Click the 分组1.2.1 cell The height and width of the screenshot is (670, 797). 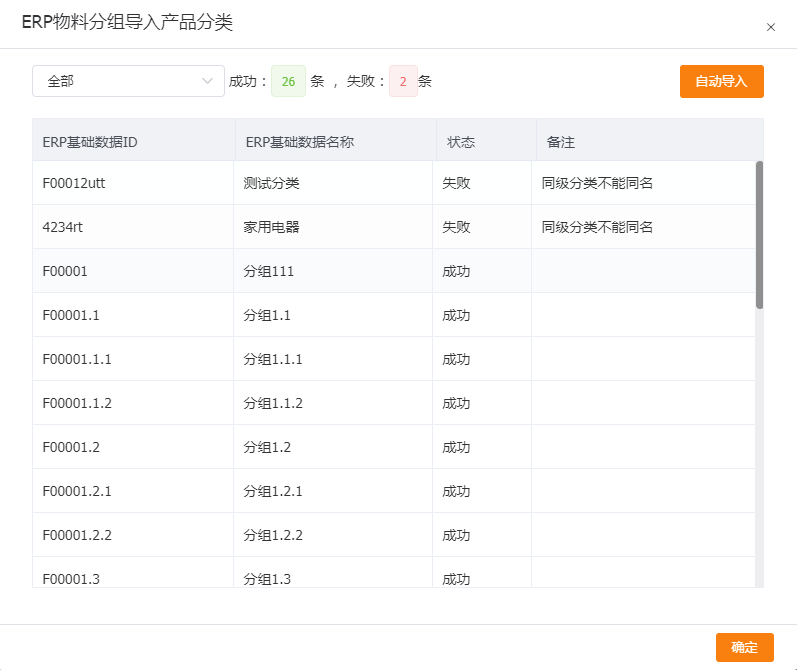click(x=273, y=491)
